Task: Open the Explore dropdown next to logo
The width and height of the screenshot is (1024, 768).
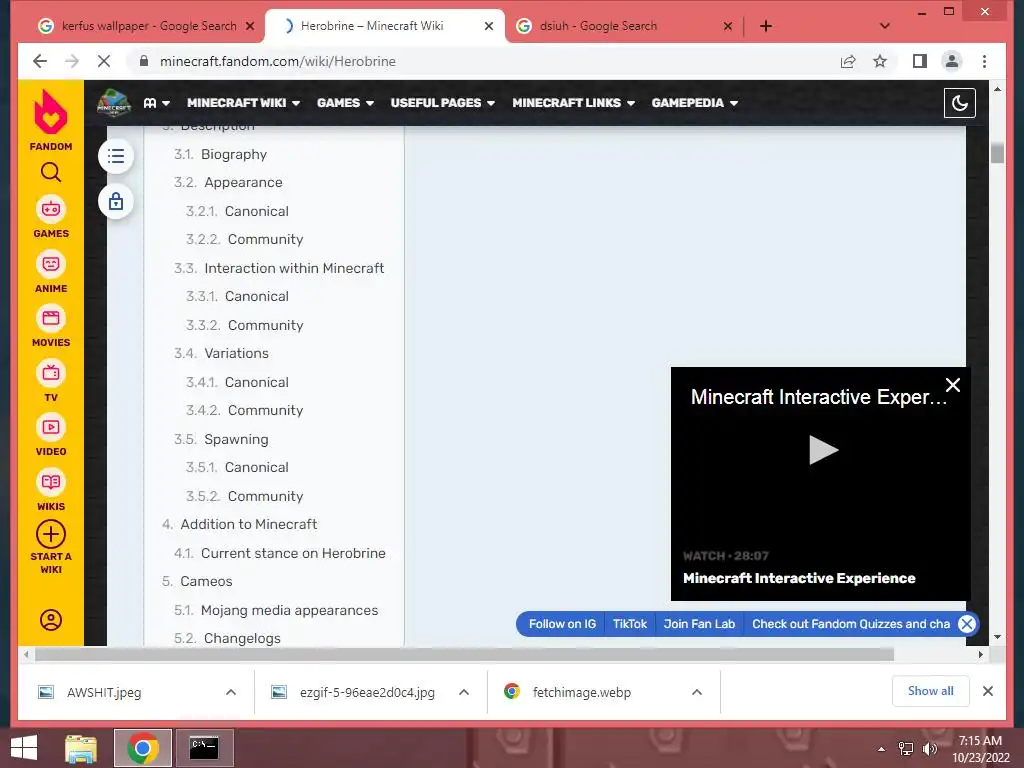Action: (157, 103)
